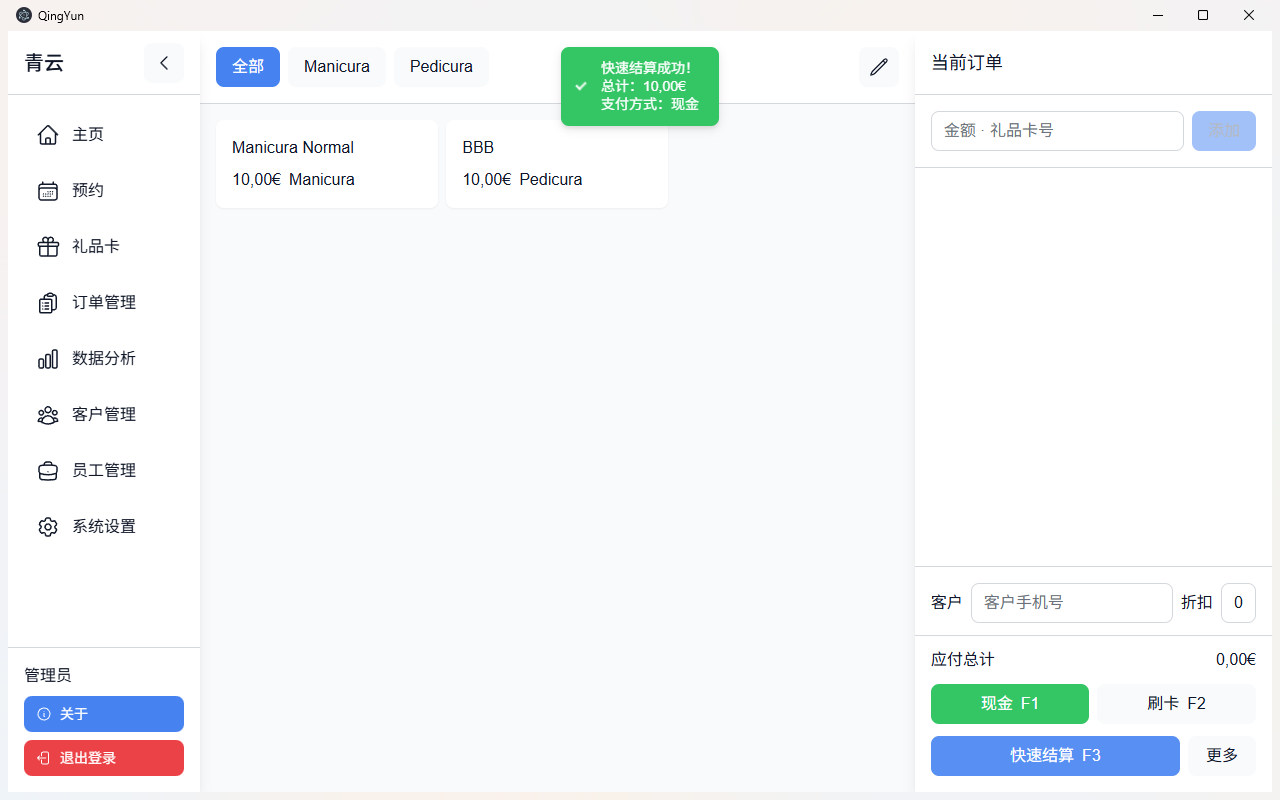Select the 全部 category tab
This screenshot has height=800, width=1280.
click(x=248, y=67)
